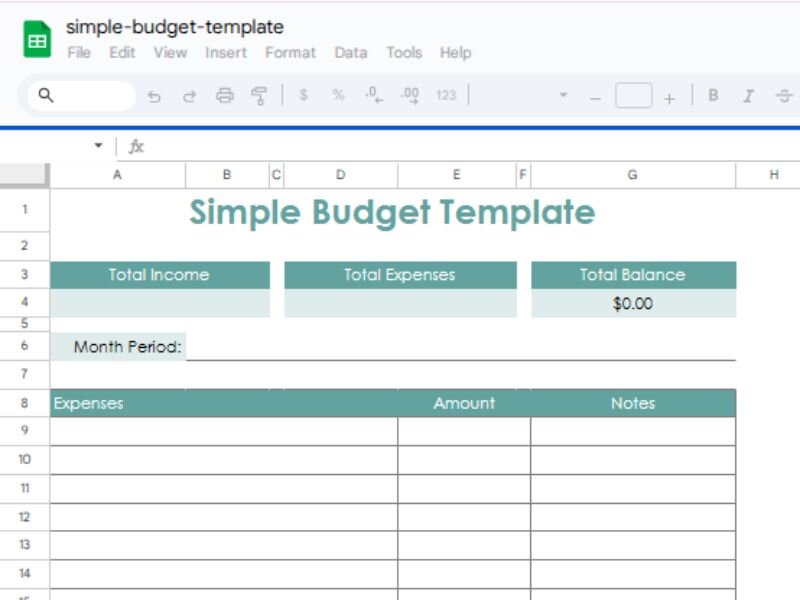Open the 123 more formats menu

click(446, 95)
